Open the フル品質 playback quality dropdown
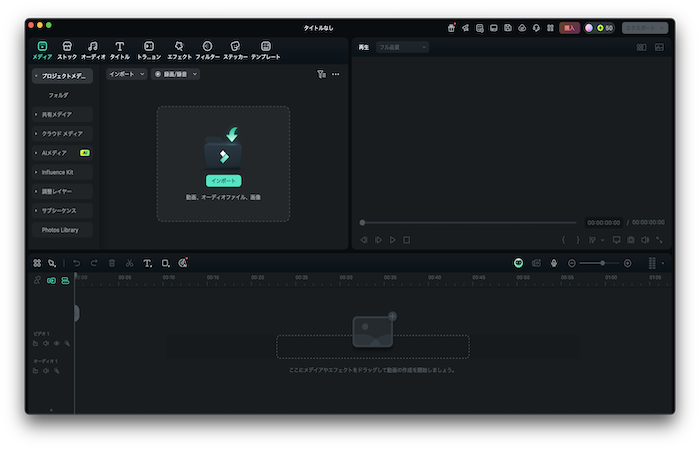This screenshot has height=450, width=700. click(403, 47)
